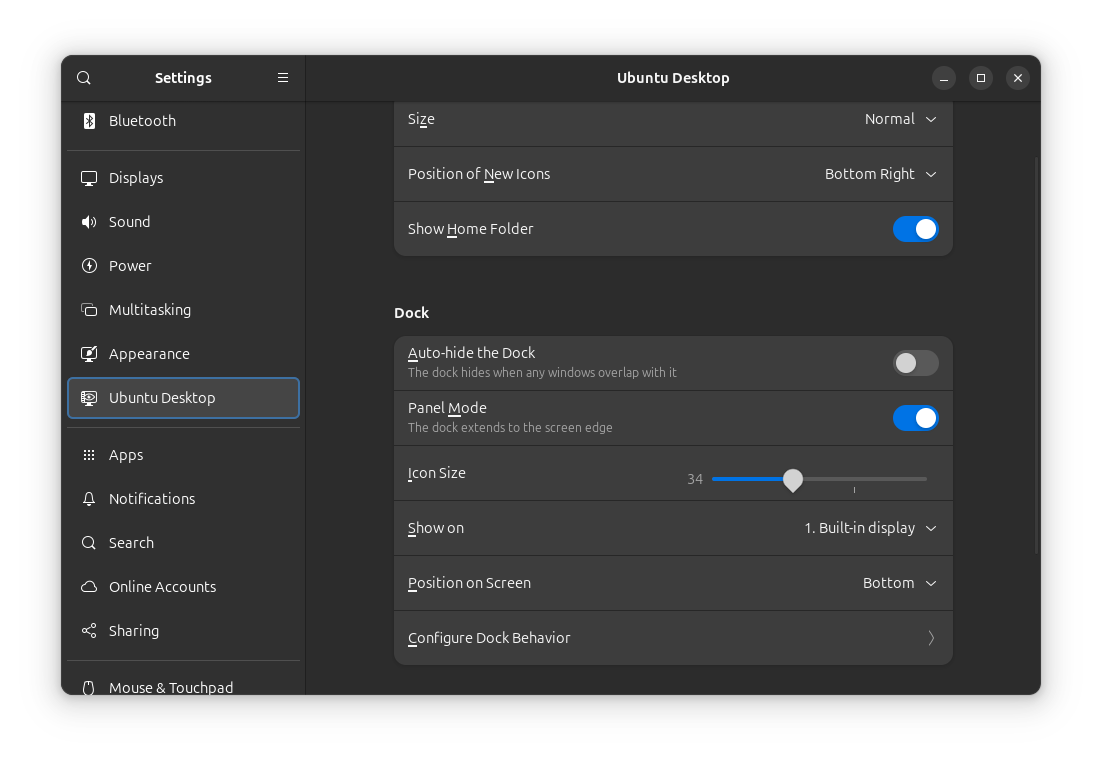This screenshot has height=762, width=1102.
Task: Click the Sound speaker icon
Action: coord(89,222)
